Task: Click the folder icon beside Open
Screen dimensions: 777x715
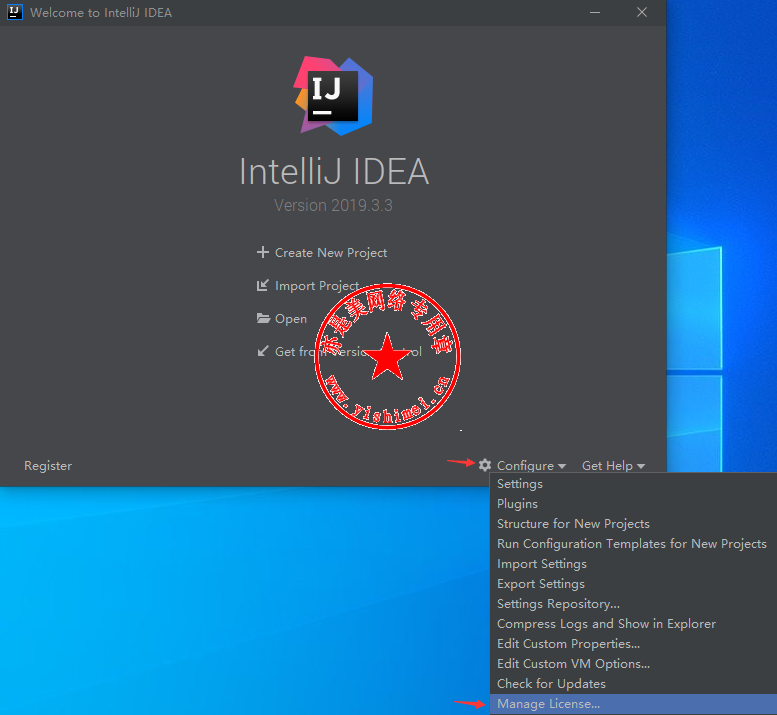Action: coord(263,318)
